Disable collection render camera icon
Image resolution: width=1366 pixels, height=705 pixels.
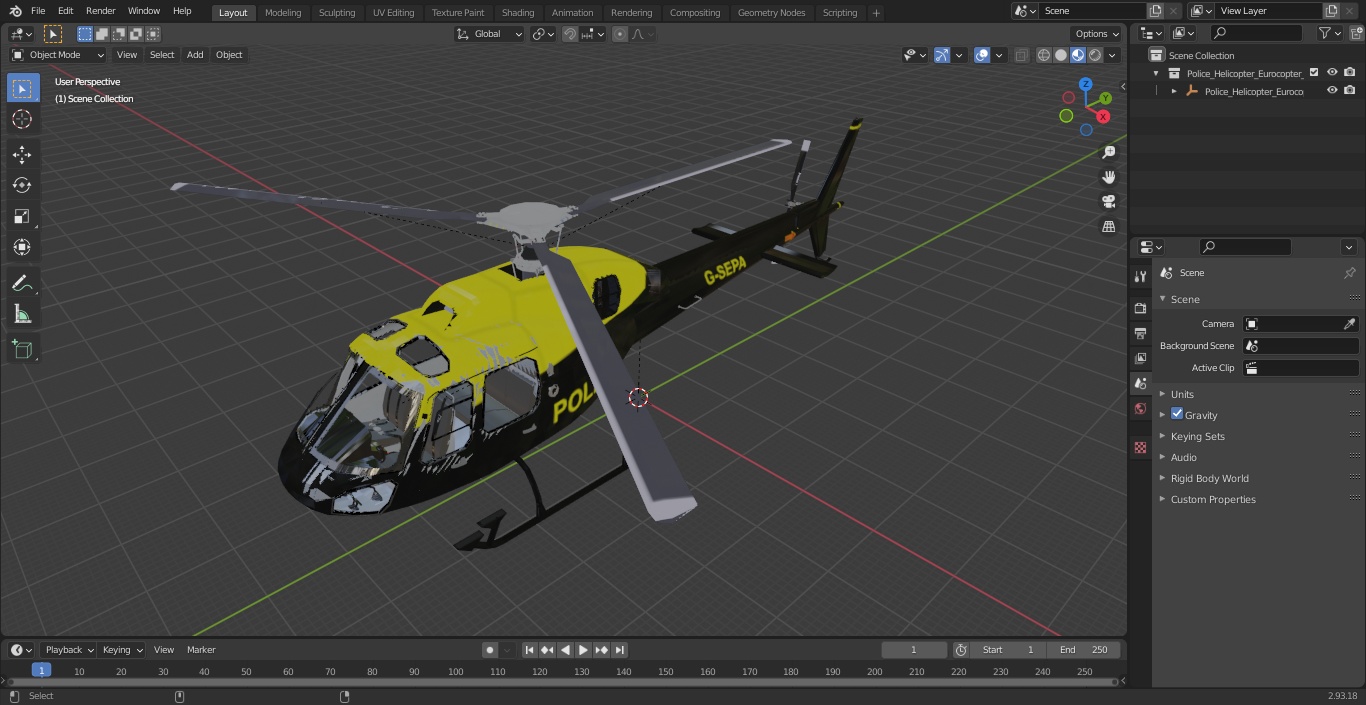click(x=1350, y=72)
